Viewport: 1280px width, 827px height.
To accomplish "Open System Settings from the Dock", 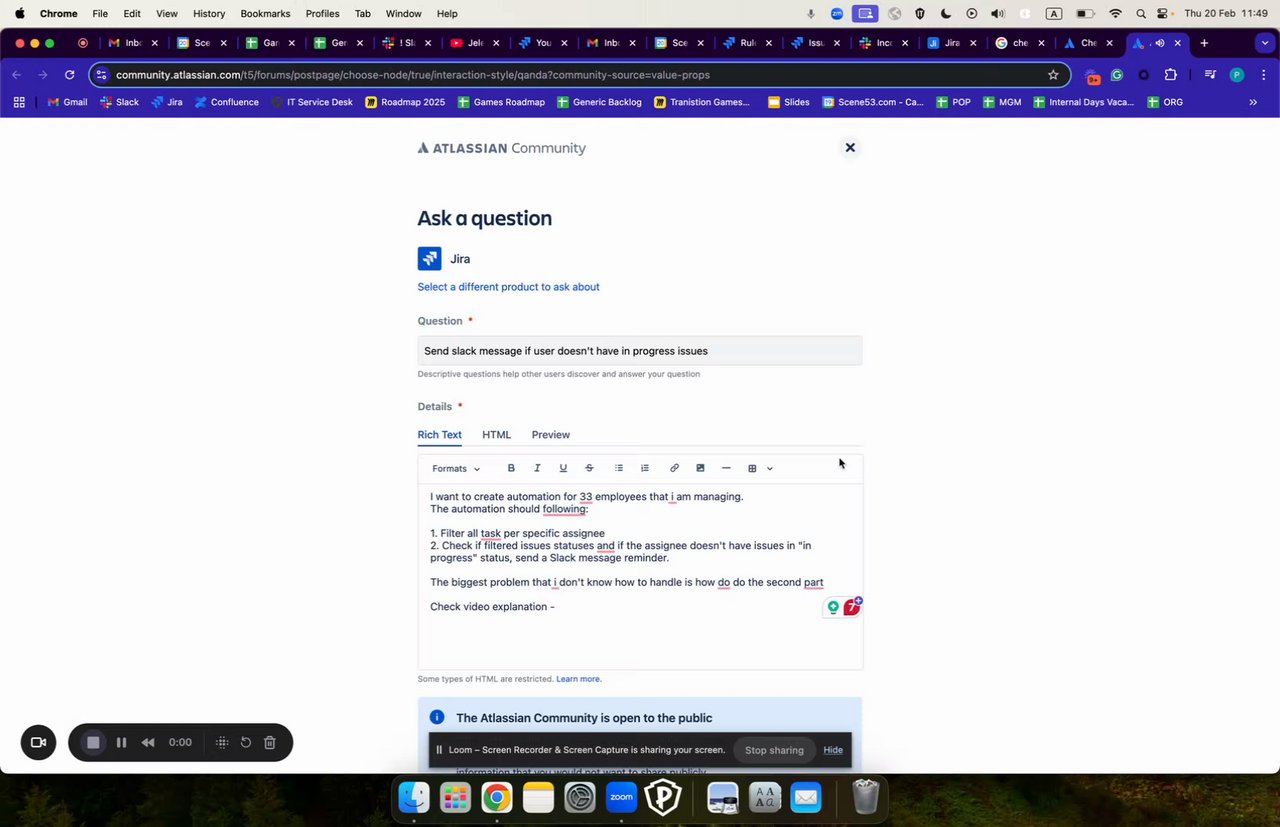I will pyautogui.click(x=580, y=798).
